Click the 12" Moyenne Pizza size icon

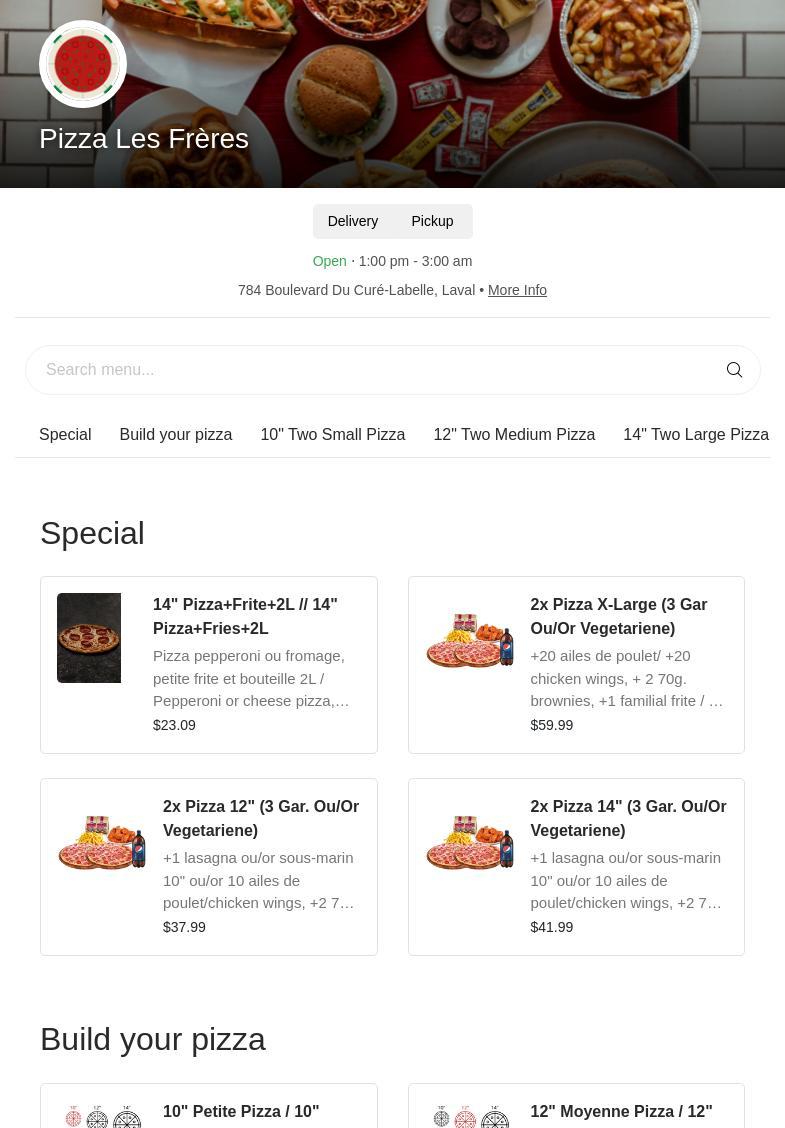tap(470, 1116)
